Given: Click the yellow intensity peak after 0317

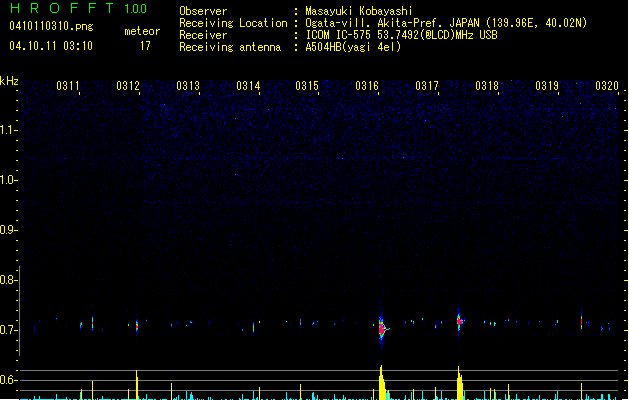Looking at the screenshot, I should 460,383.
